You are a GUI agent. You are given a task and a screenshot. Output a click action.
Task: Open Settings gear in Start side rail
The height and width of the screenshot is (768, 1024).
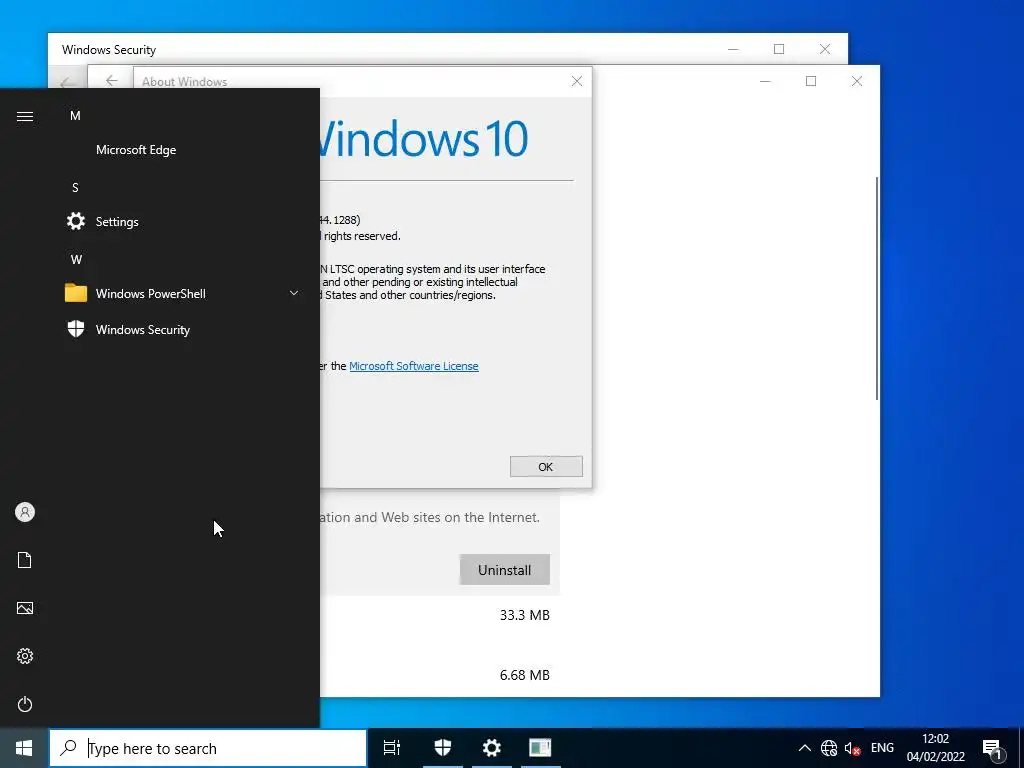pyautogui.click(x=25, y=656)
